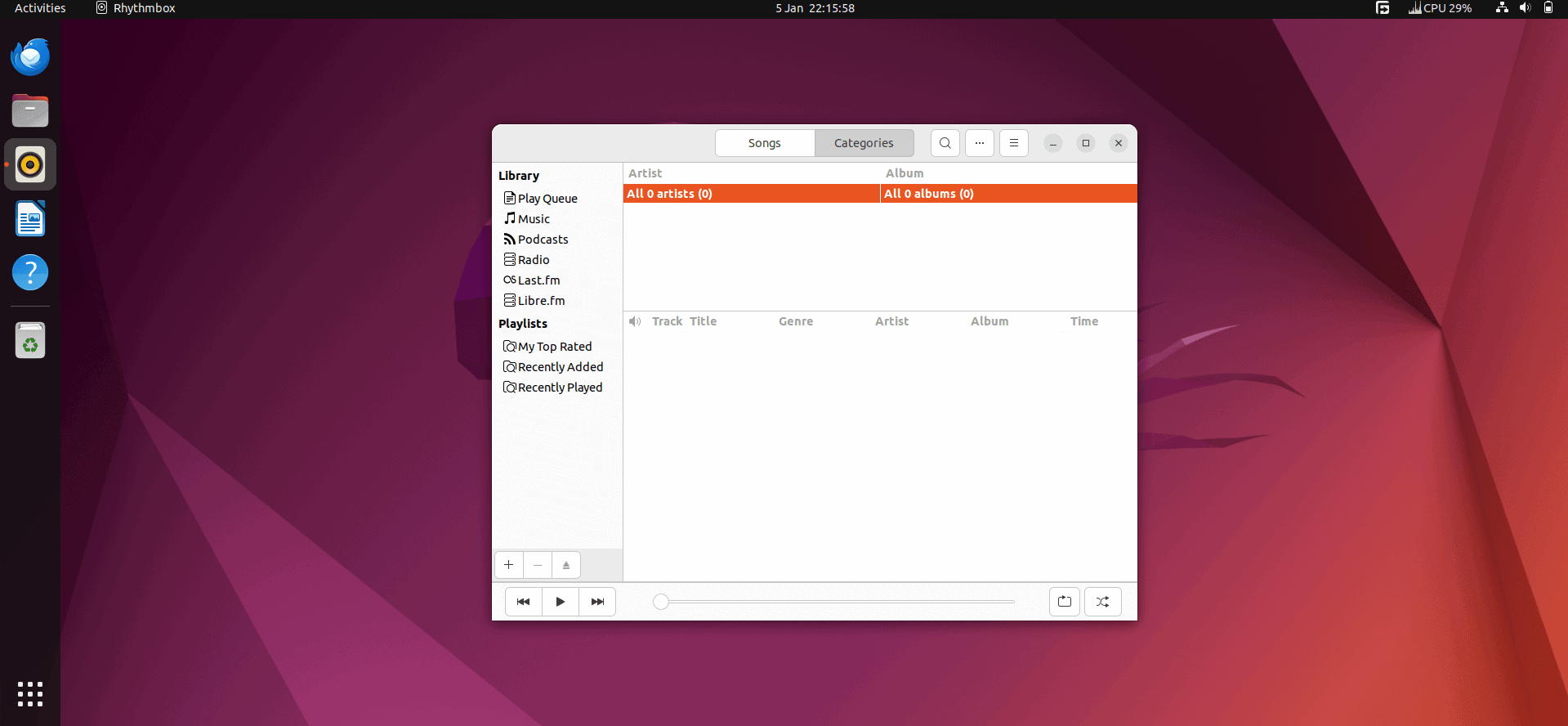Open the hamburger application menu
The image size is (1568, 726).
[x=1013, y=143]
